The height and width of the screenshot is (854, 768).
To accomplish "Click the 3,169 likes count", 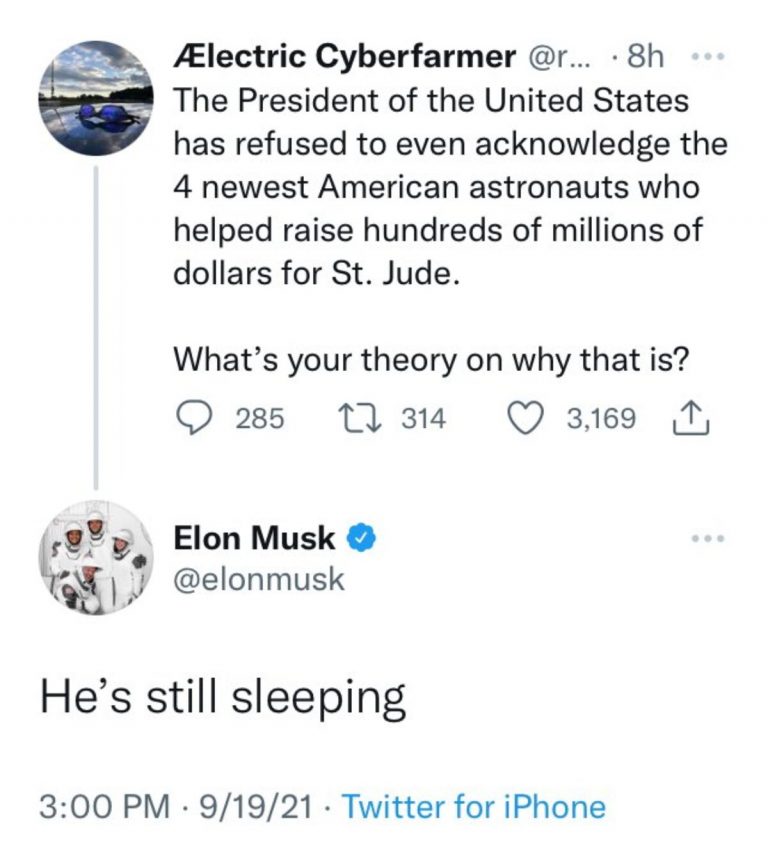I will [x=600, y=418].
